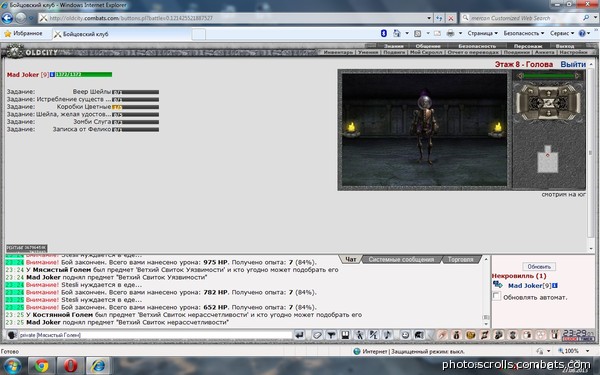Viewport: 600px width, 375px height.
Task: Open Opera browser from the taskbar
Action: (70, 366)
